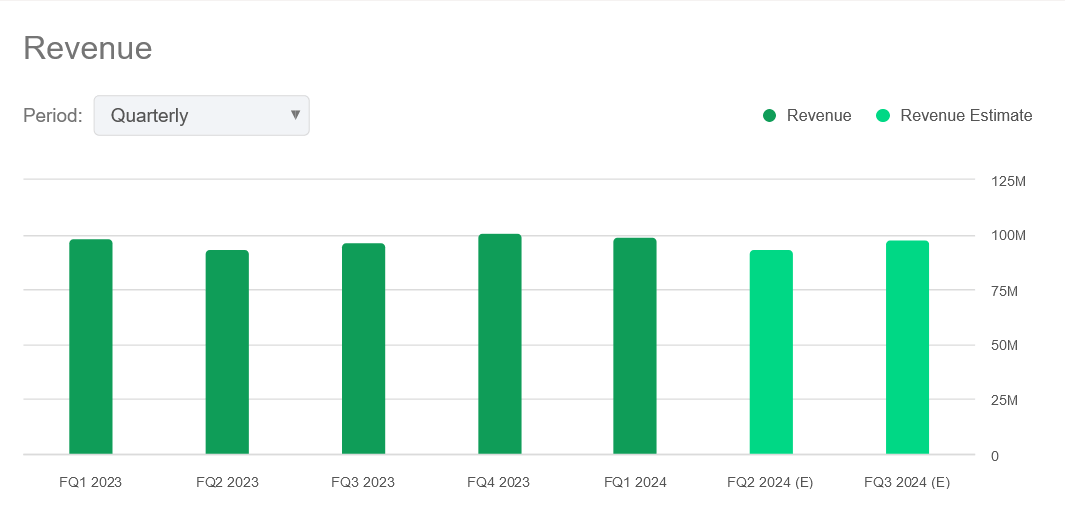This screenshot has height=520, width=1075.
Task: Click the Revenue chart heading
Action: click(88, 49)
